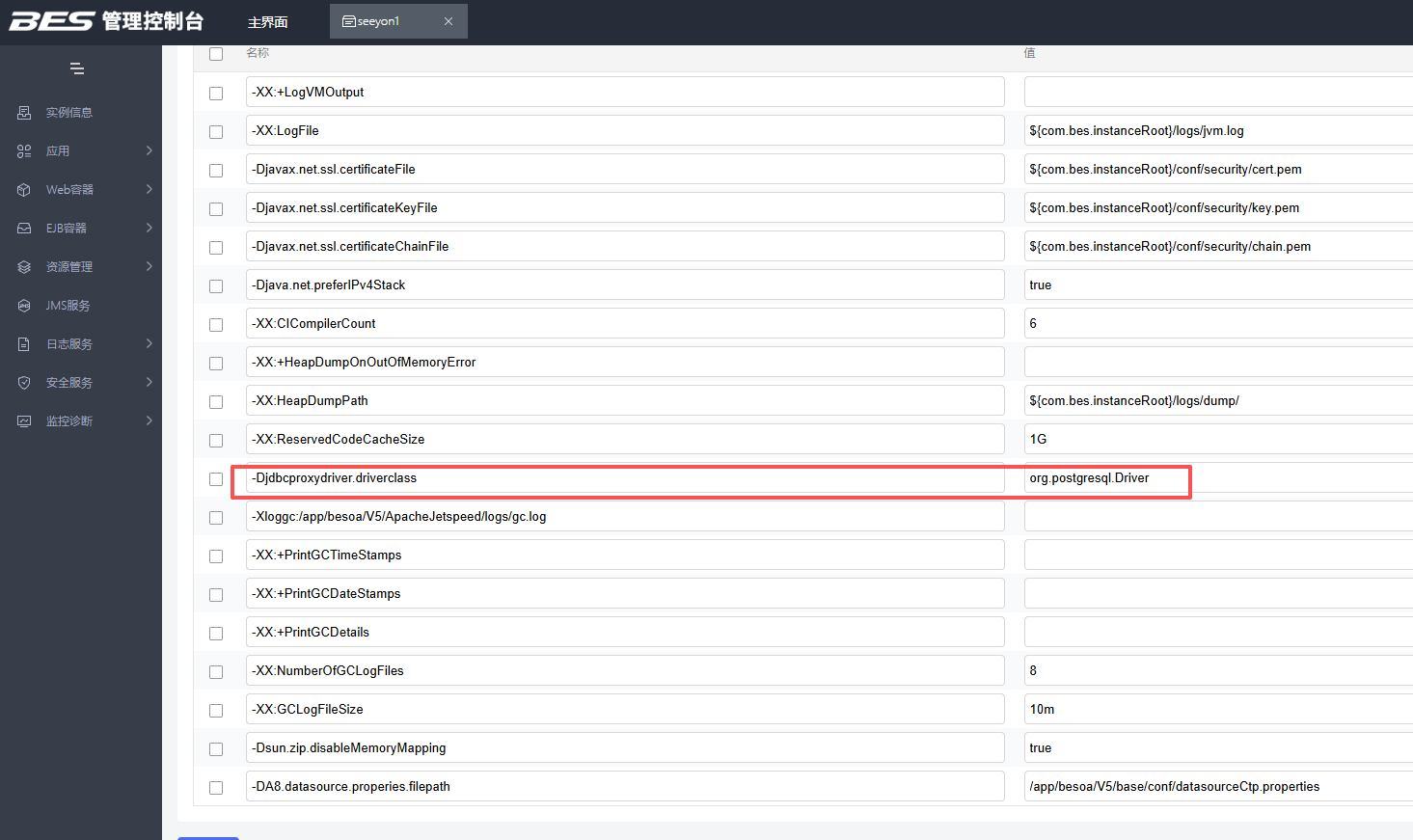
Task: Click the empty value field for -XX:+PrintGCDetails
Action: click(x=1218, y=632)
